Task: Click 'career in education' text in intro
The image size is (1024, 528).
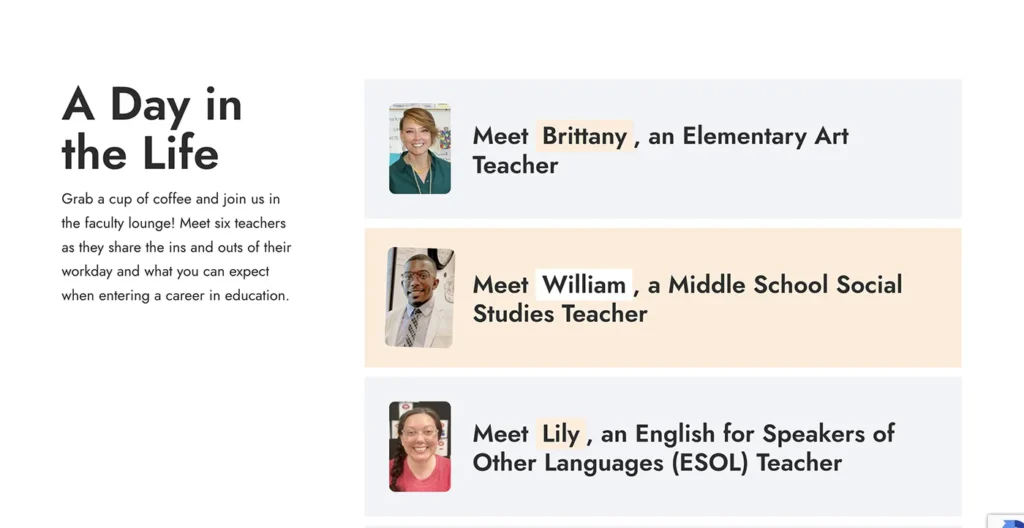Action: coord(222,296)
